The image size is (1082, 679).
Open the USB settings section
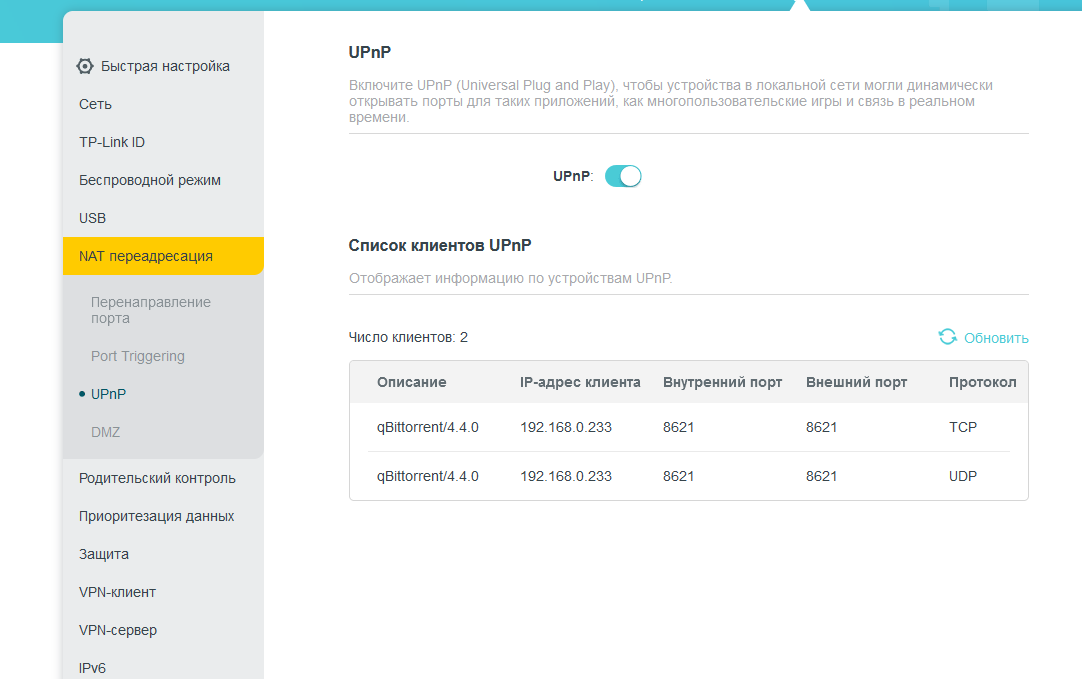93,218
